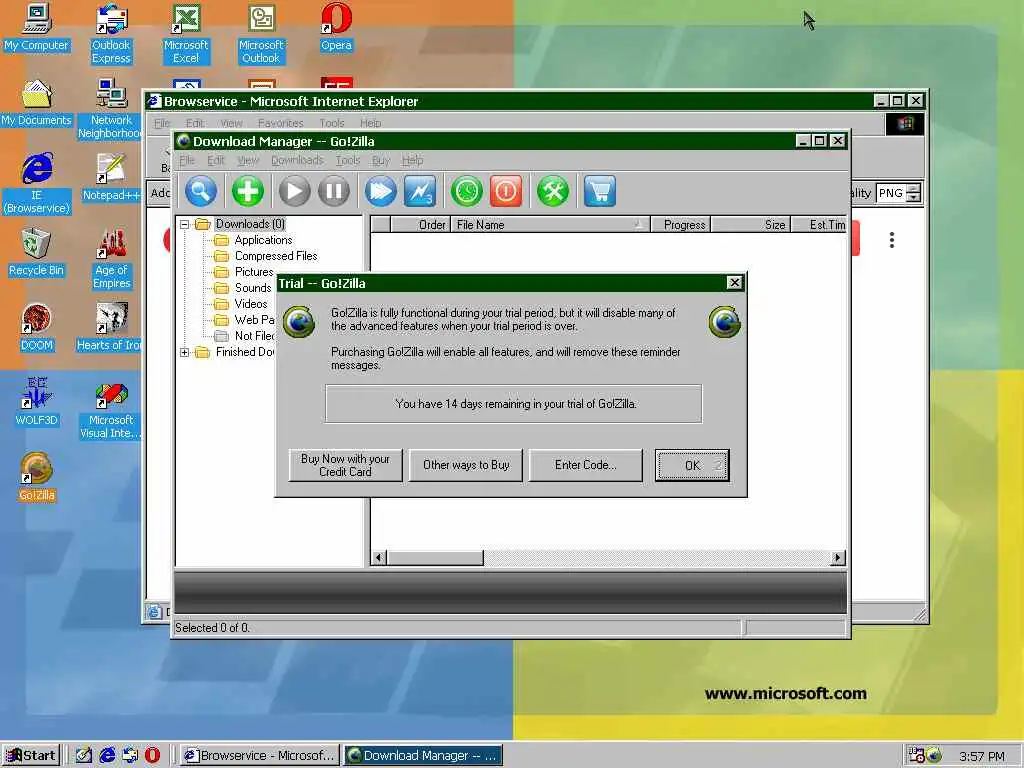Select the Applications folder in tree
1024x768 pixels.
263,240
